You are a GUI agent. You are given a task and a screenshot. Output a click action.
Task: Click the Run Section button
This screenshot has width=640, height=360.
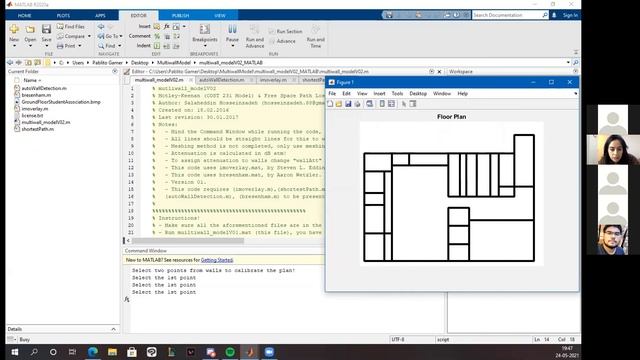(286, 31)
